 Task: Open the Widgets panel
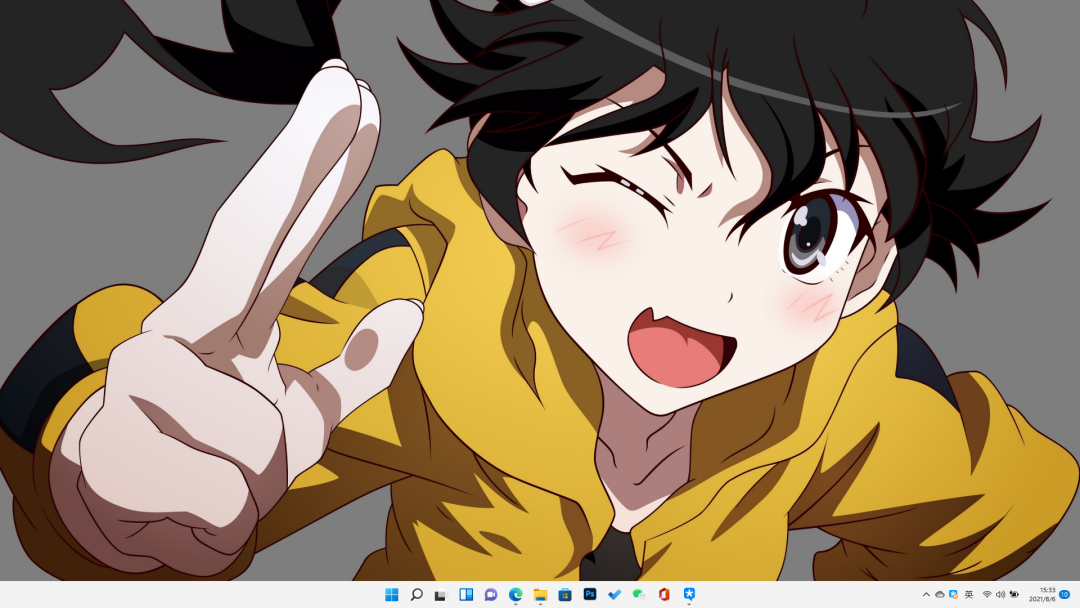466,595
